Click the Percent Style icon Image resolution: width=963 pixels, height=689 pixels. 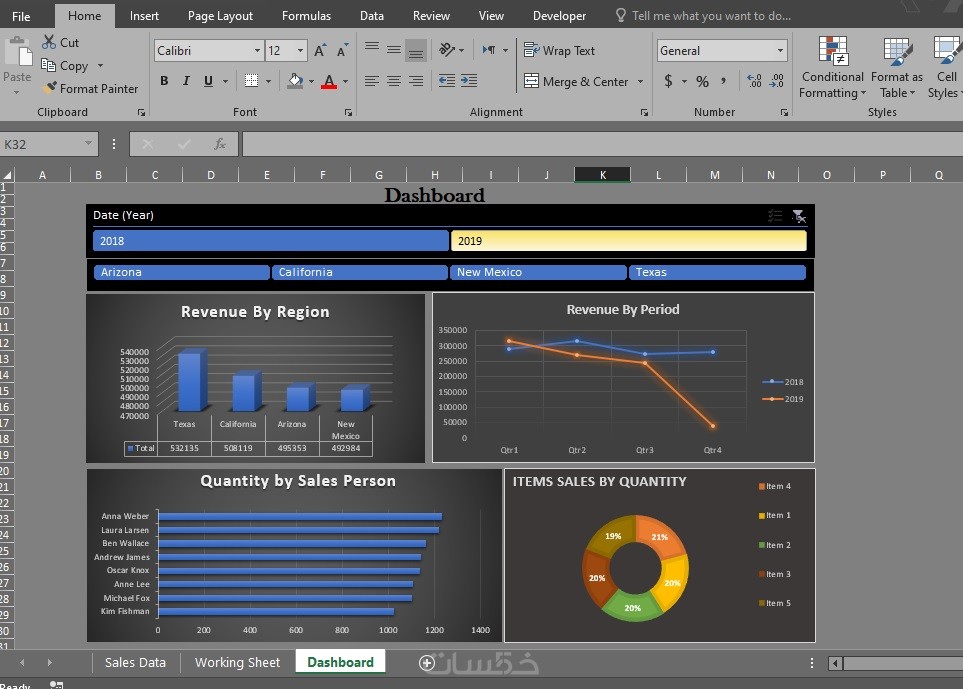click(x=702, y=81)
